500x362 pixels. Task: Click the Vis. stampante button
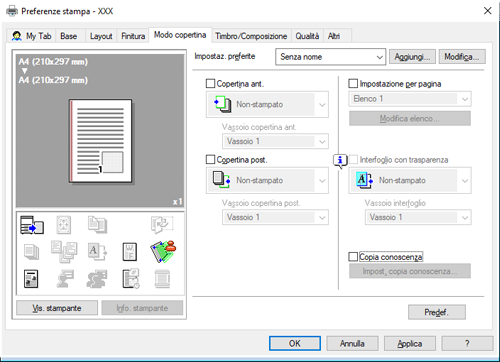coord(57,308)
